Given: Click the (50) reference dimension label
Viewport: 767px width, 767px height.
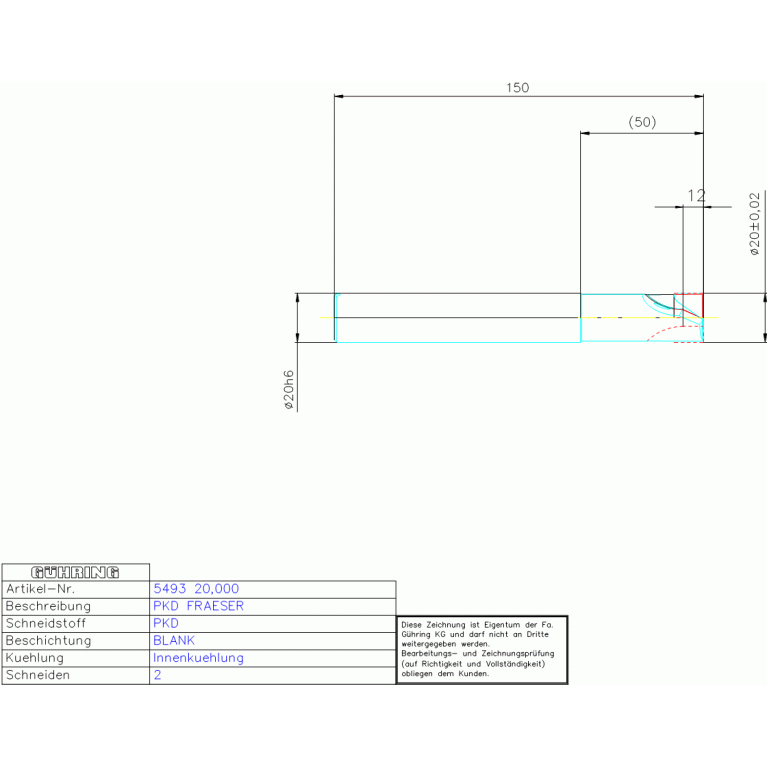Looking at the screenshot, I should click(641, 122).
